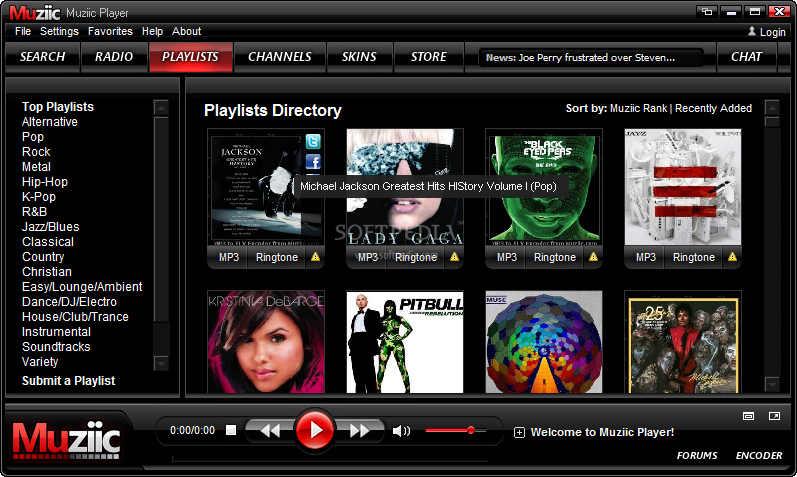Open the Pitbull album cover
This screenshot has height=477, width=797.
coord(405,342)
